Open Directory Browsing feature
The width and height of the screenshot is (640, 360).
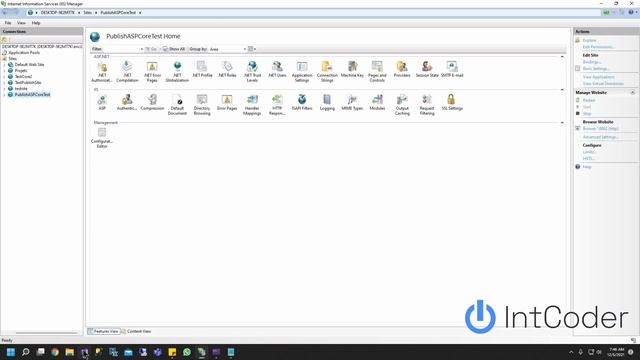[x=202, y=104]
